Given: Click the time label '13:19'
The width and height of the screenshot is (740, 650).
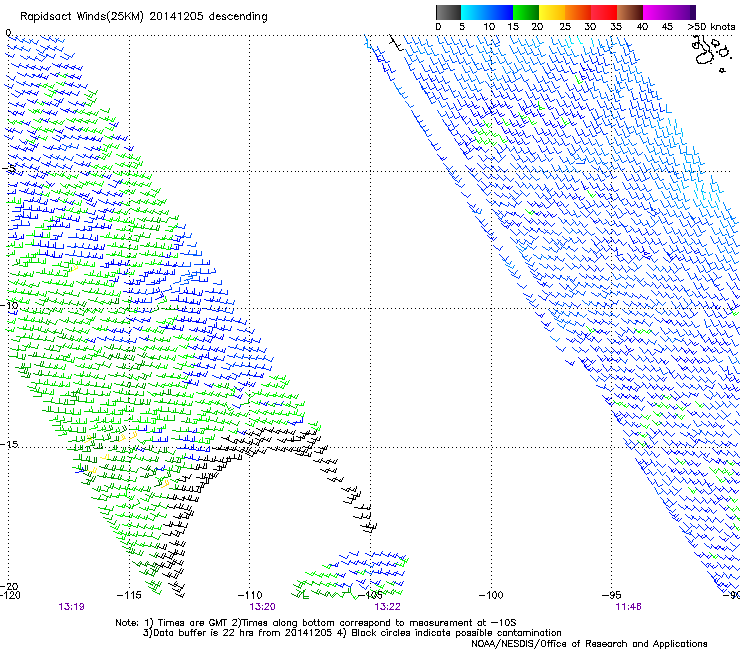Looking at the screenshot, I should point(71,607).
